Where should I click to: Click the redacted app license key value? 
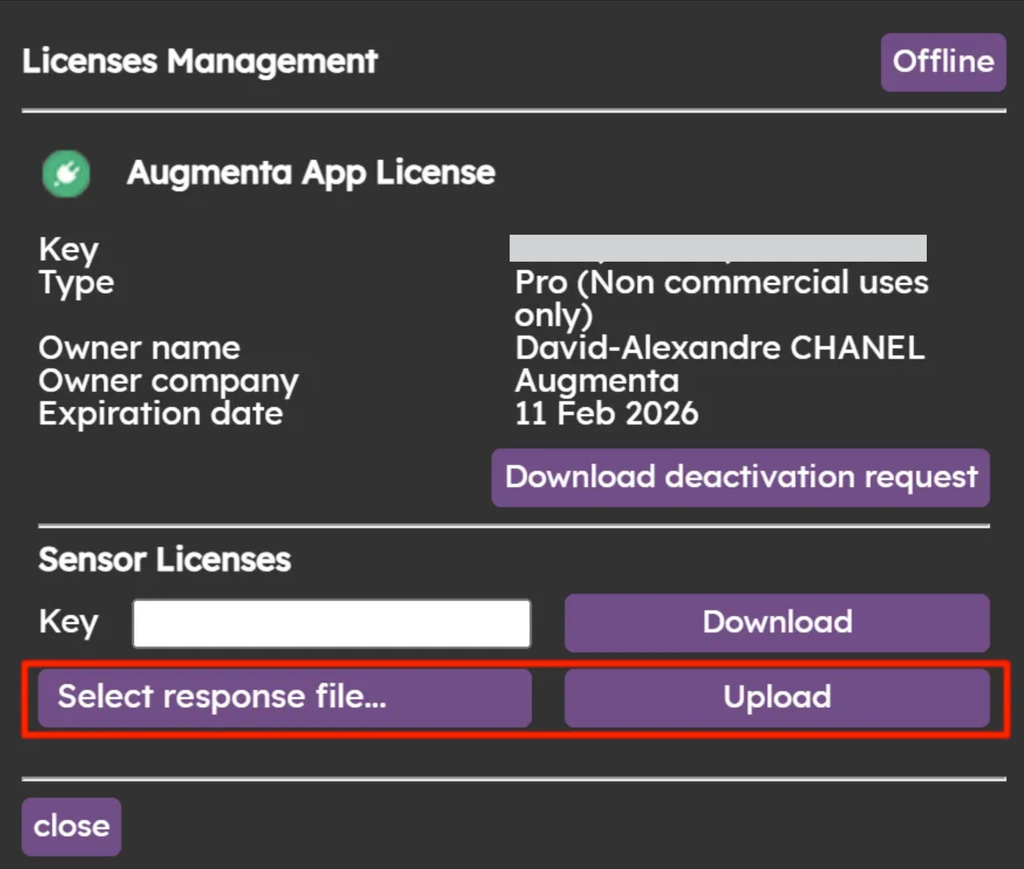pyautogui.click(x=717, y=248)
